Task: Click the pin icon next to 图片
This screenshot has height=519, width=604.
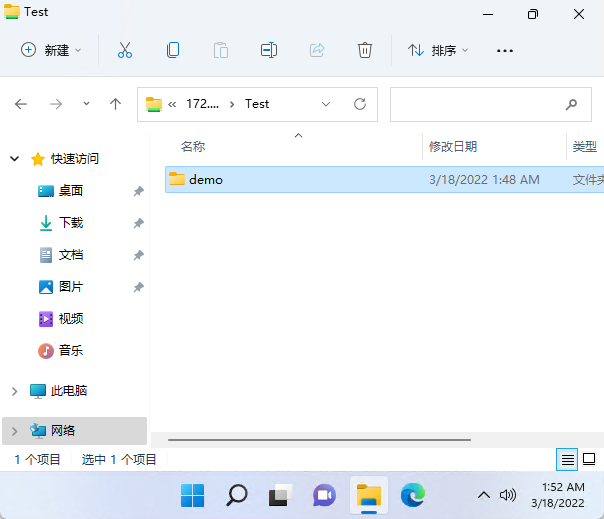Action: (139, 287)
